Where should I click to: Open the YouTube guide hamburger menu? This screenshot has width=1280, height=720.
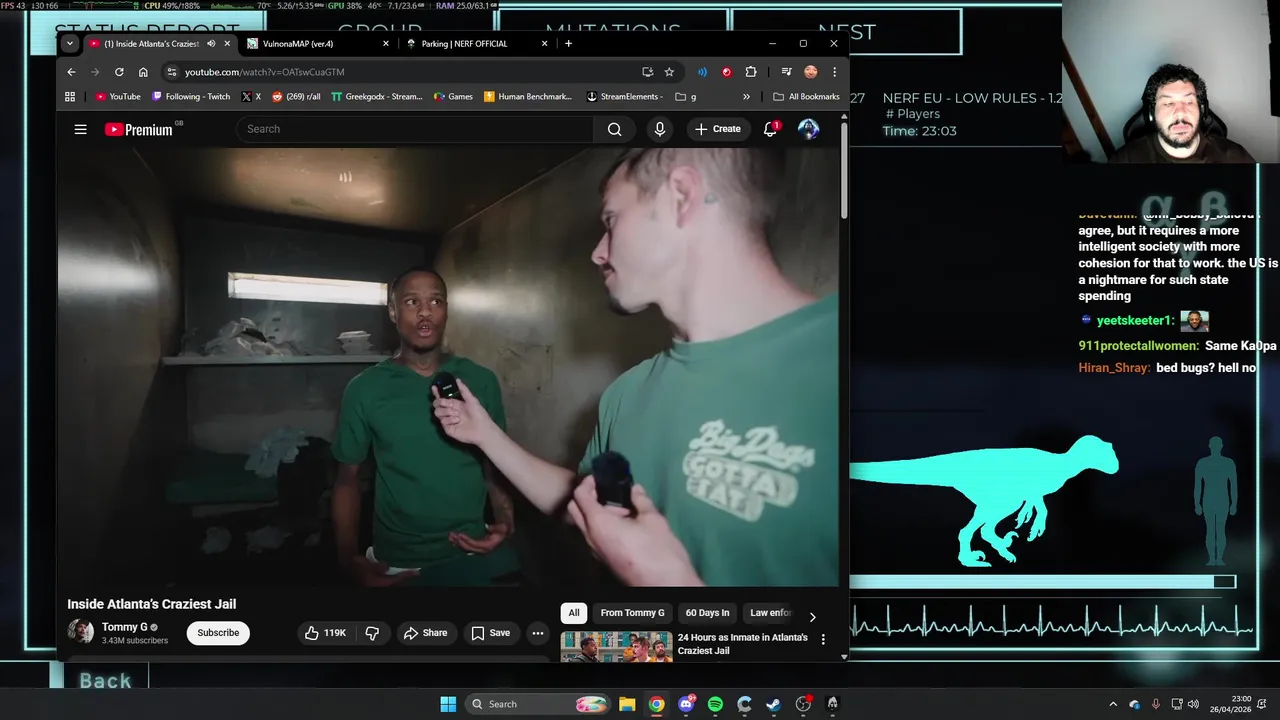point(80,129)
